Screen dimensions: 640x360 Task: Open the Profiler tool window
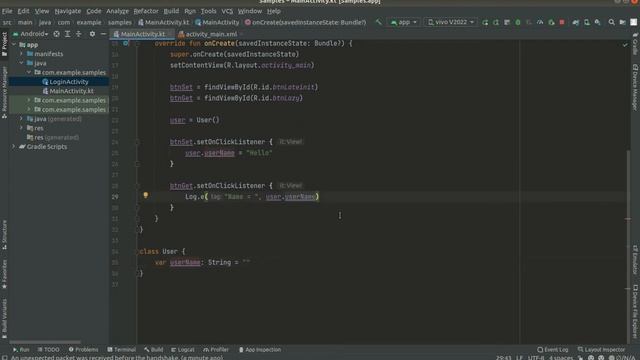216,350
